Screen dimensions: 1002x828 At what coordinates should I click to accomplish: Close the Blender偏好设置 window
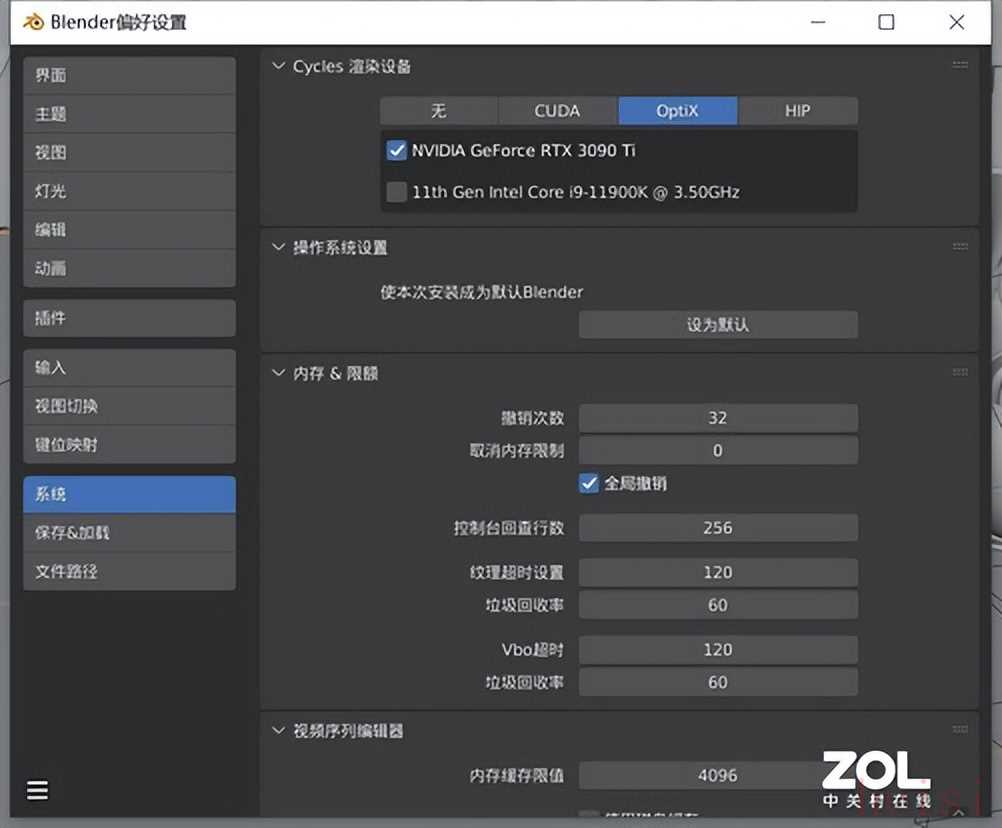tap(957, 22)
